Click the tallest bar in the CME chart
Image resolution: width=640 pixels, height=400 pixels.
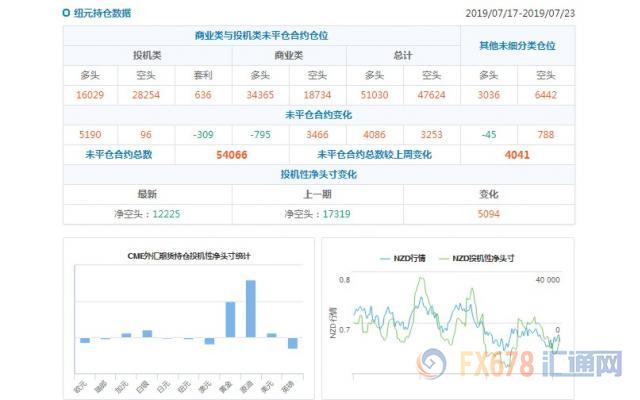[251, 309]
